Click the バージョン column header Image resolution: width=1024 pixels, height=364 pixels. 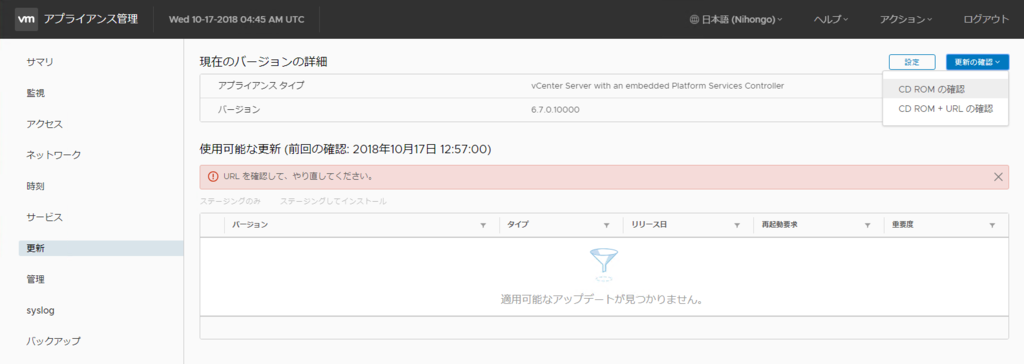click(249, 225)
